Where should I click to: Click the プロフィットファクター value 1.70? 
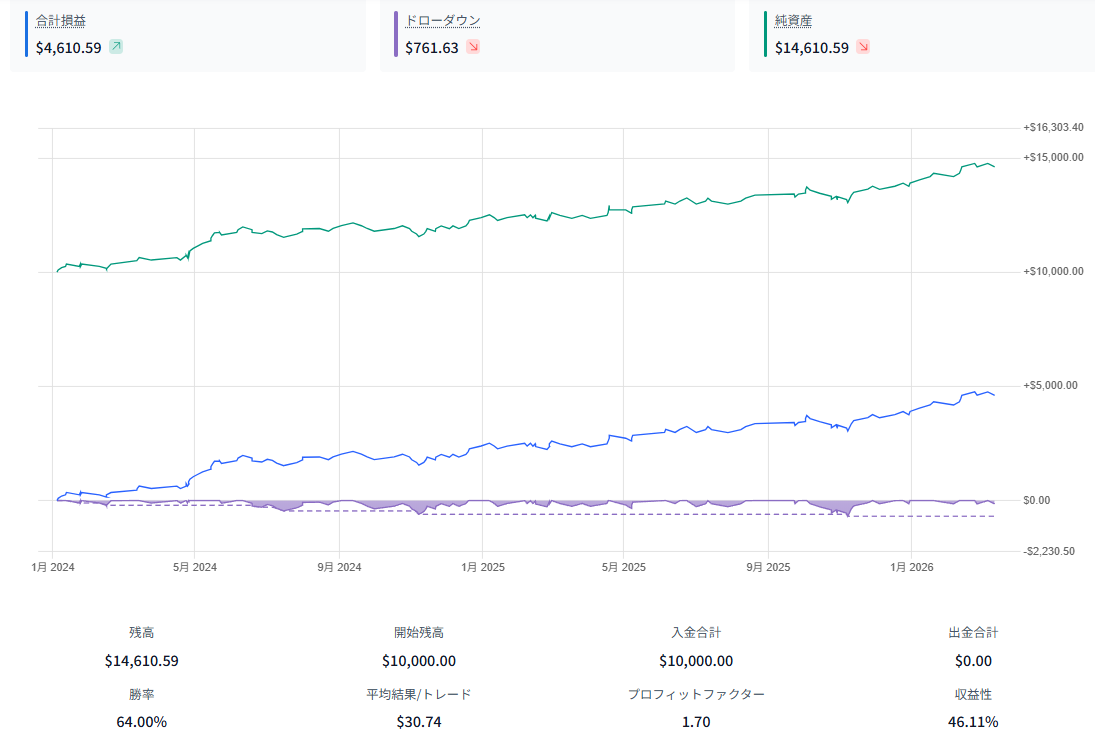click(x=695, y=722)
